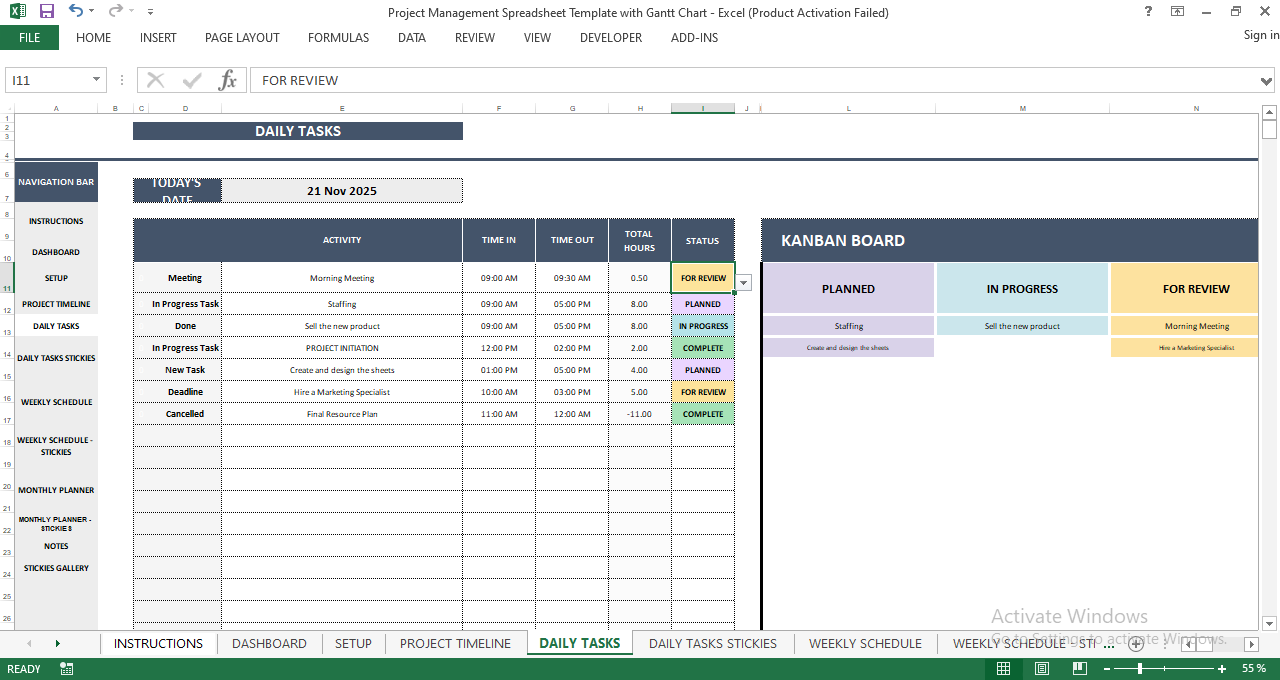The height and width of the screenshot is (680, 1280).
Task: Open the FORMULAS ribbon tab
Action: coord(338,38)
